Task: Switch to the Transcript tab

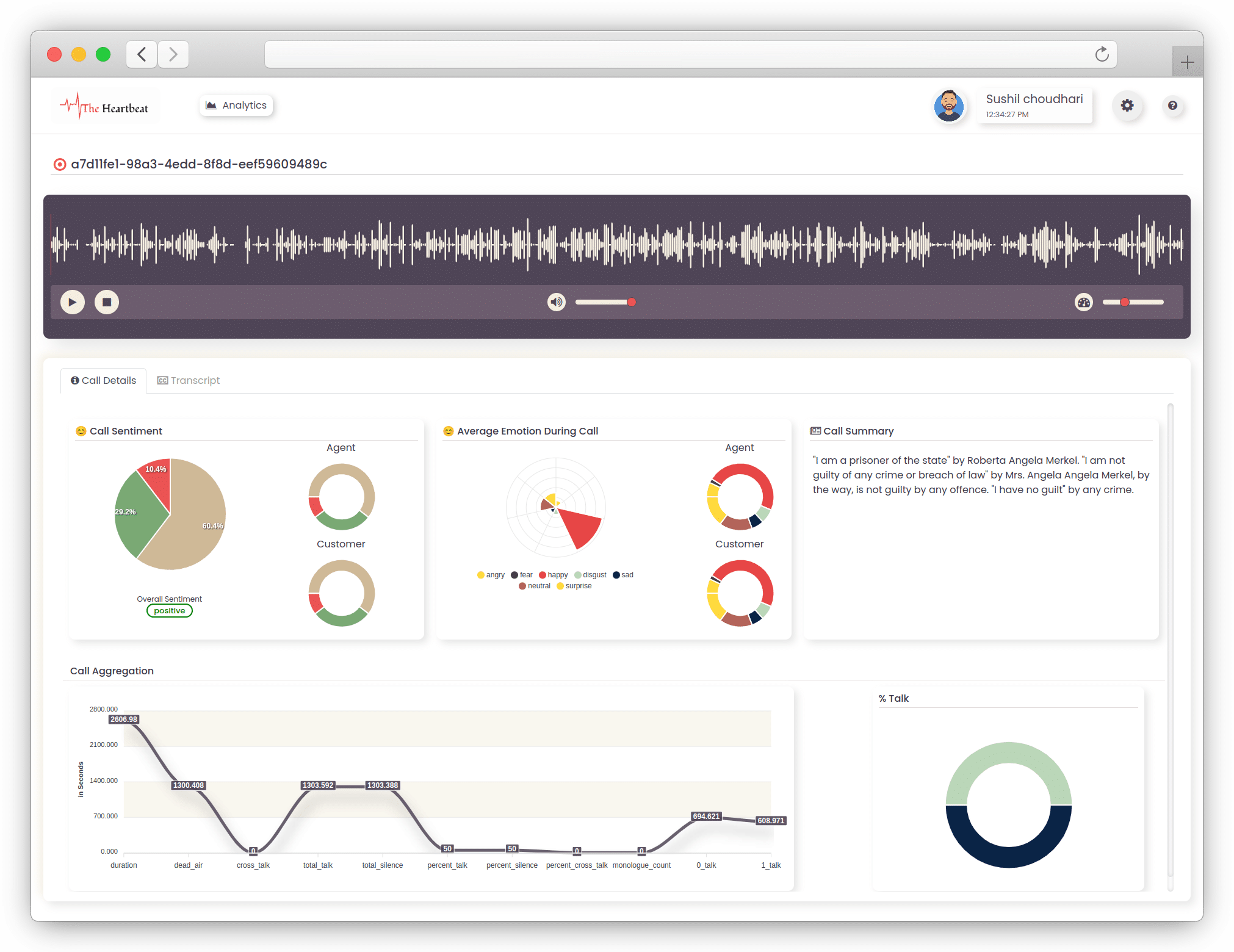Action: point(188,380)
